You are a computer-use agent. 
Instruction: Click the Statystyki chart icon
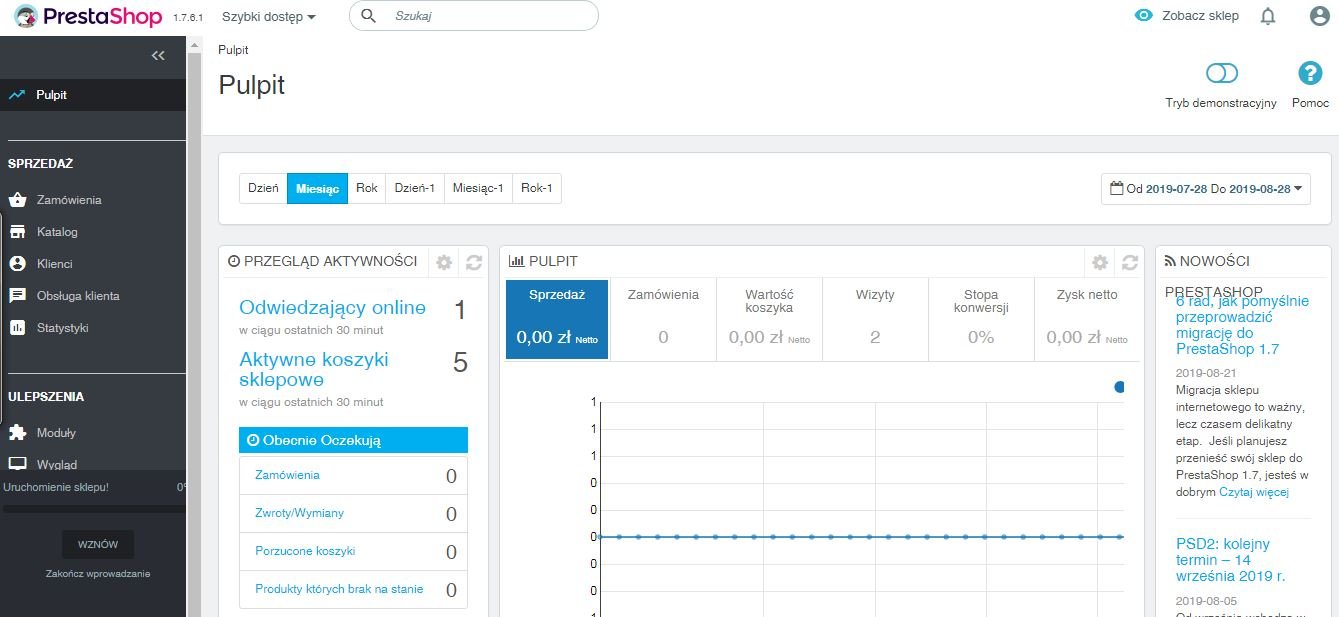tap(17, 327)
